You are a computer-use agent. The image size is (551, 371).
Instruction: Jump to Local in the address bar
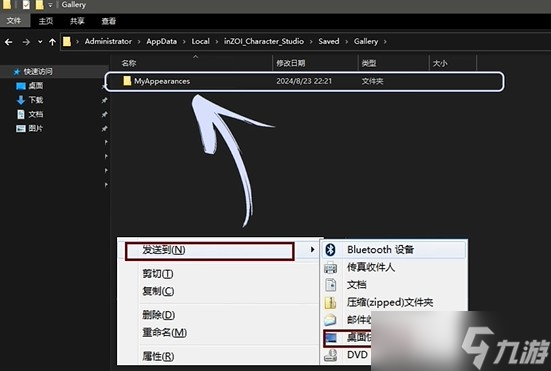coord(200,41)
